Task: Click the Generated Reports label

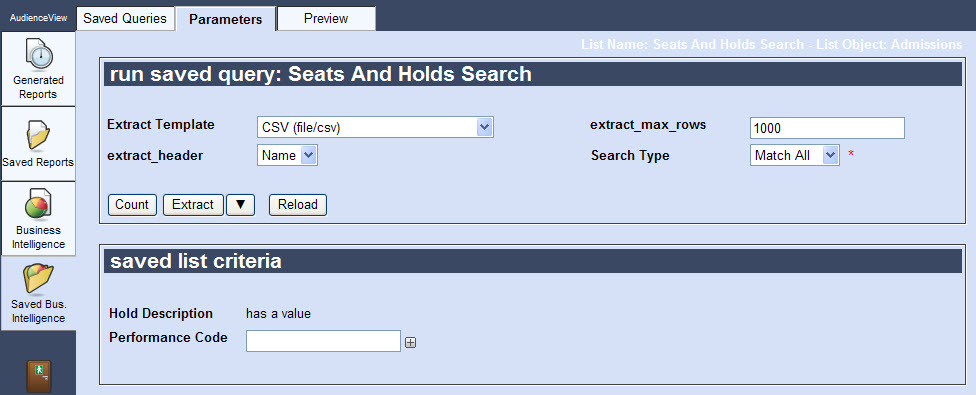Action: (x=39, y=87)
